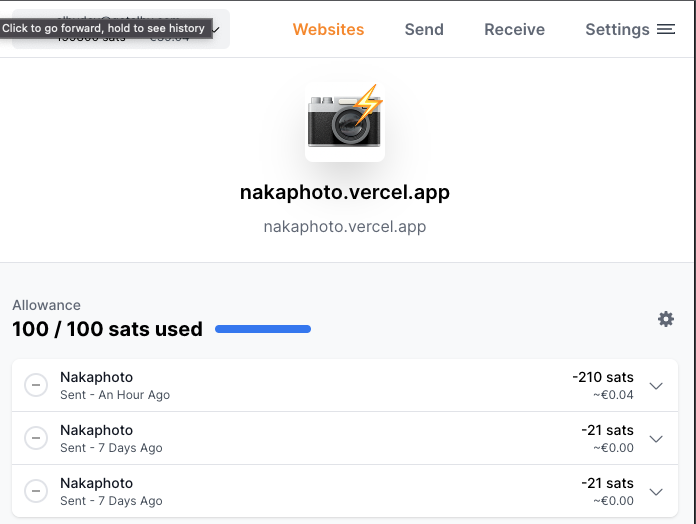Go to the Send tab
This screenshot has width=696, height=524.
pos(424,29)
